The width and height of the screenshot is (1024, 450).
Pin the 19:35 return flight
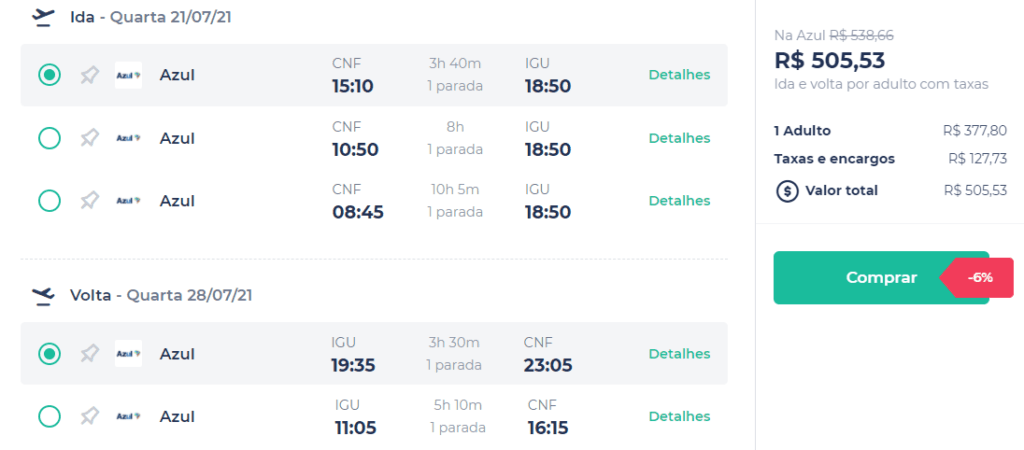(89, 353)
